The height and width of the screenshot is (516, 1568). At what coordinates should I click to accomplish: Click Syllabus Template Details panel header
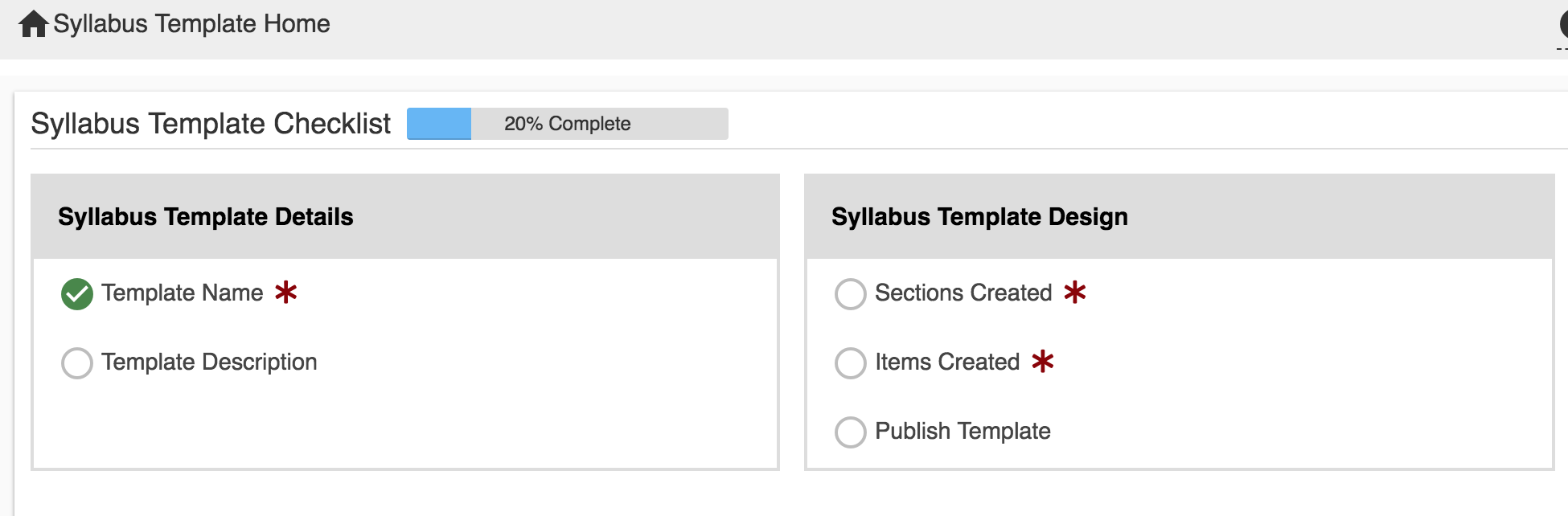[405, 217]
